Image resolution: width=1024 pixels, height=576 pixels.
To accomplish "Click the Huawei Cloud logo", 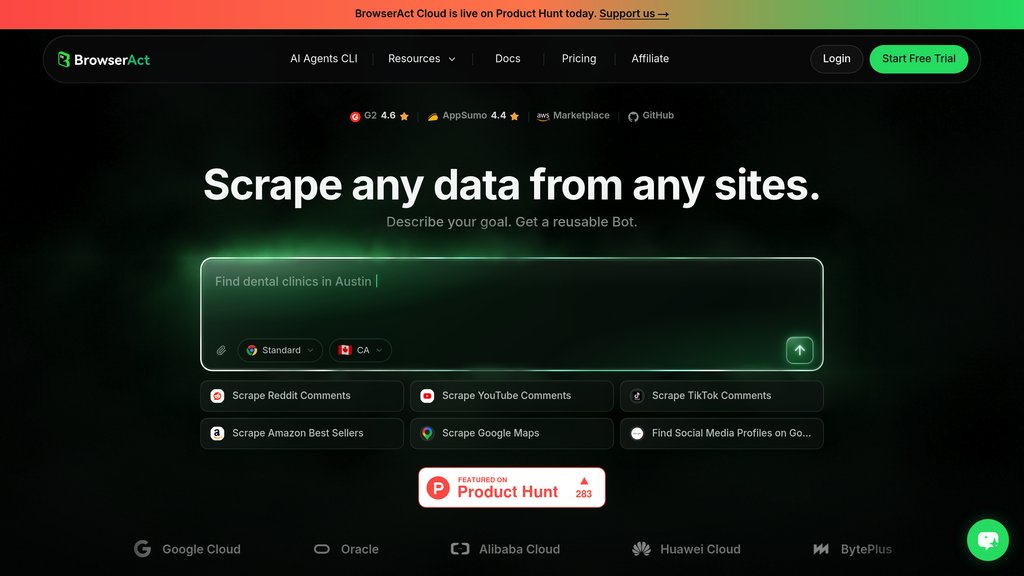I will tap(686, 549).
